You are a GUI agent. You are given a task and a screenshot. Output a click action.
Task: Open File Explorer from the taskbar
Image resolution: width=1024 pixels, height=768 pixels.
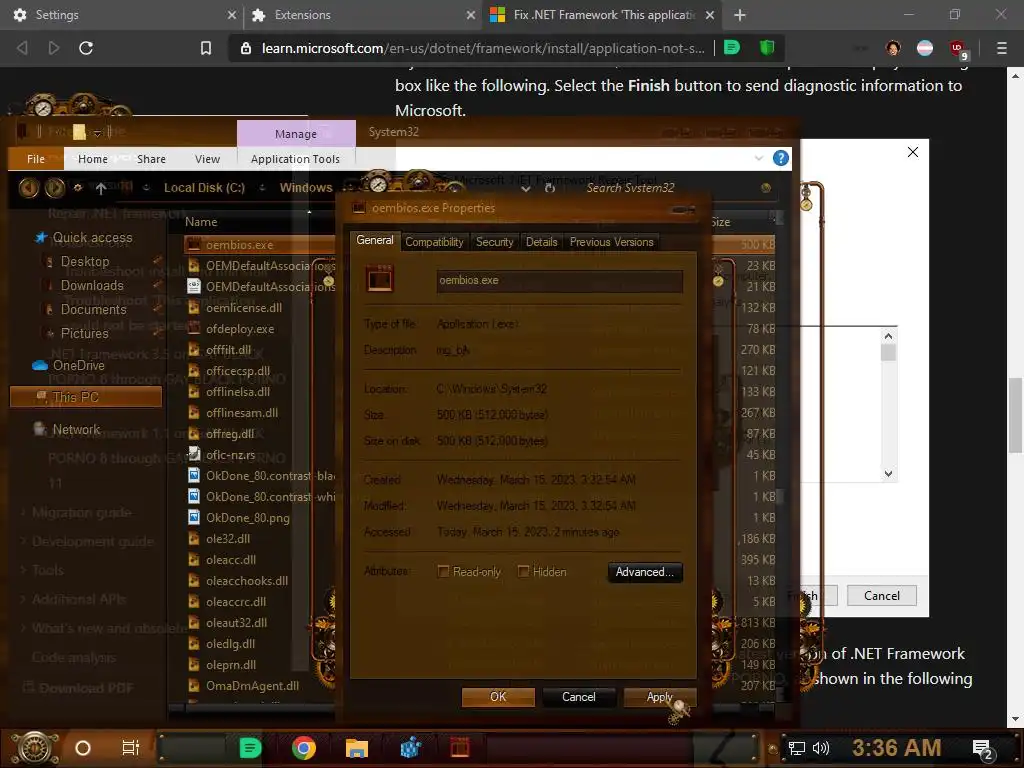click(357, 748)
